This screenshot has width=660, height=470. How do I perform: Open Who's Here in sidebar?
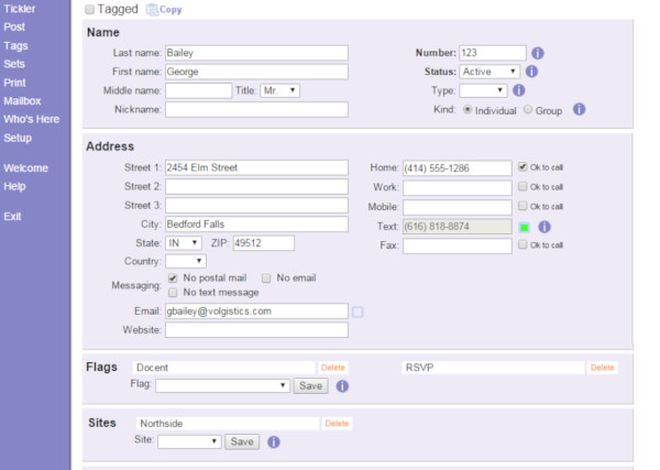point(32,119)
